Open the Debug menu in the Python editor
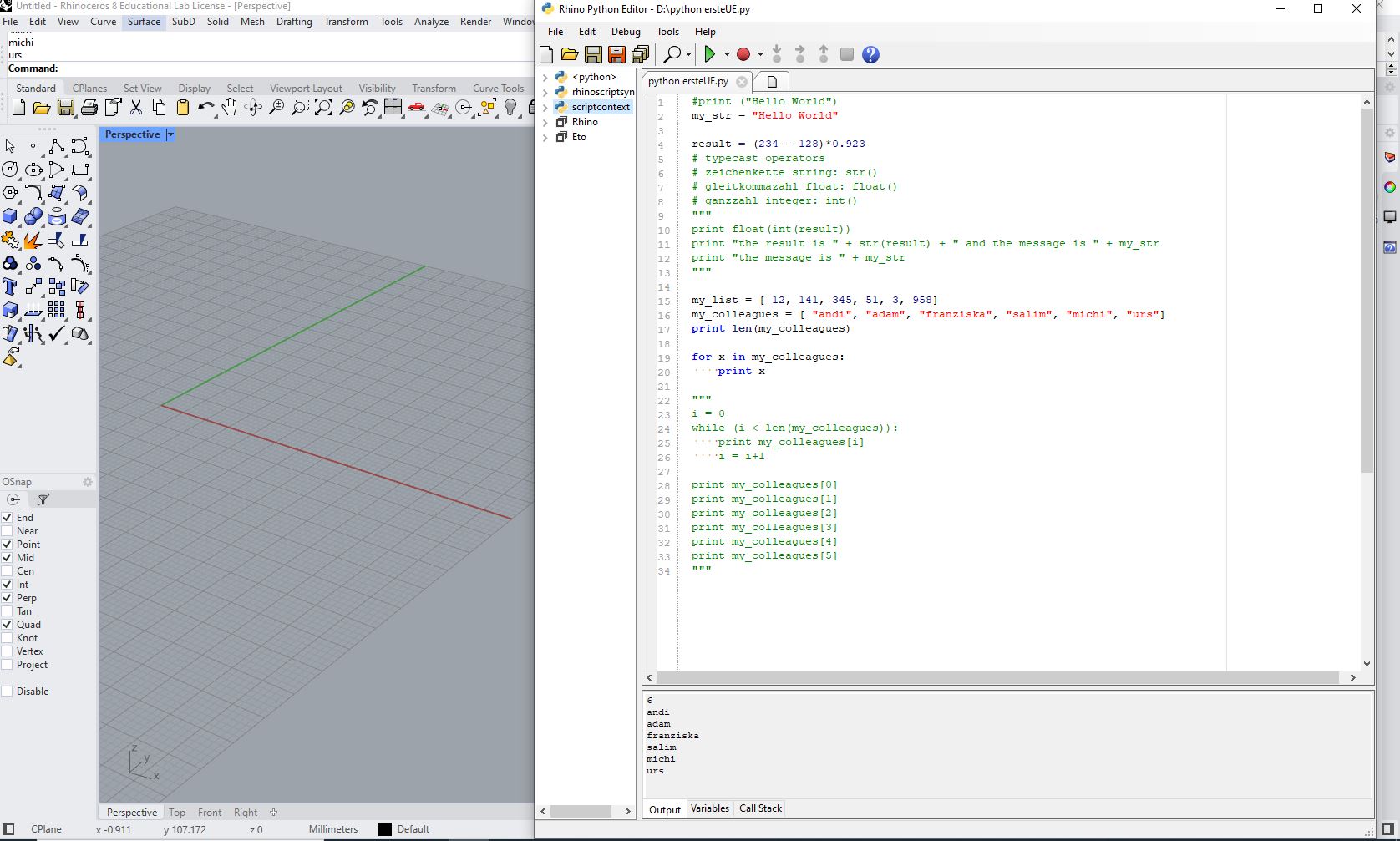The width and height of the screenshot is (1400, 841). 625,32
